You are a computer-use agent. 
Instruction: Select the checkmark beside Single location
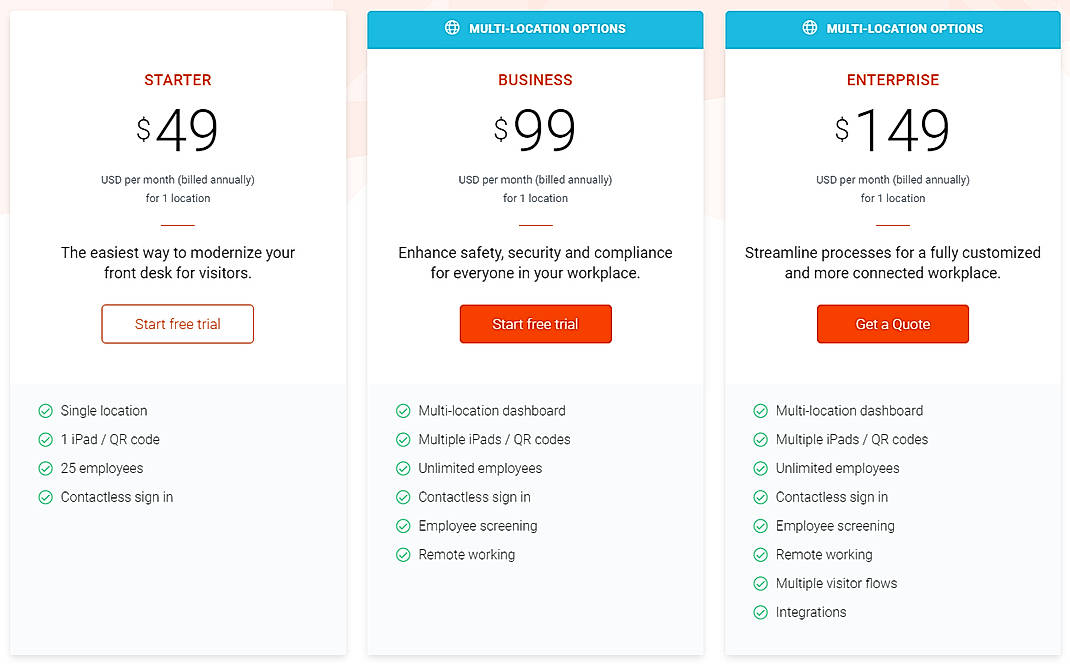click(45, 410)
